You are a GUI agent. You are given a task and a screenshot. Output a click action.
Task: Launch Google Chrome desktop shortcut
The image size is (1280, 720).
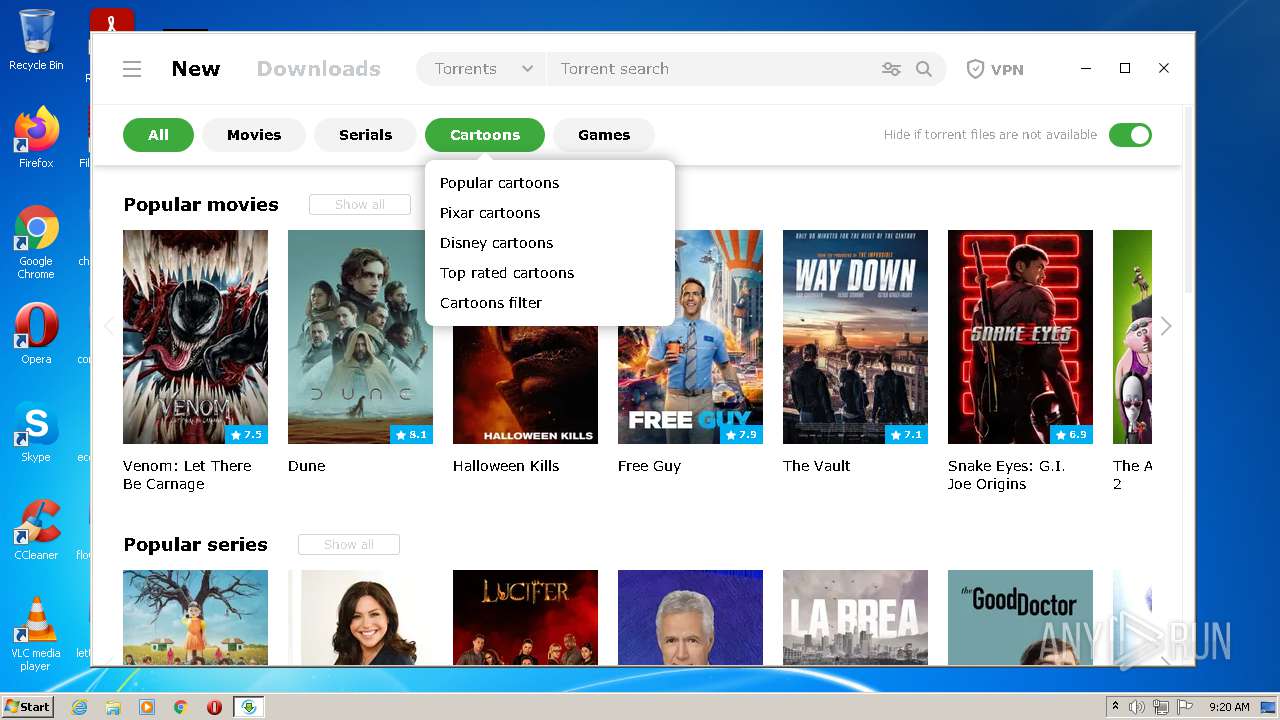36,243
